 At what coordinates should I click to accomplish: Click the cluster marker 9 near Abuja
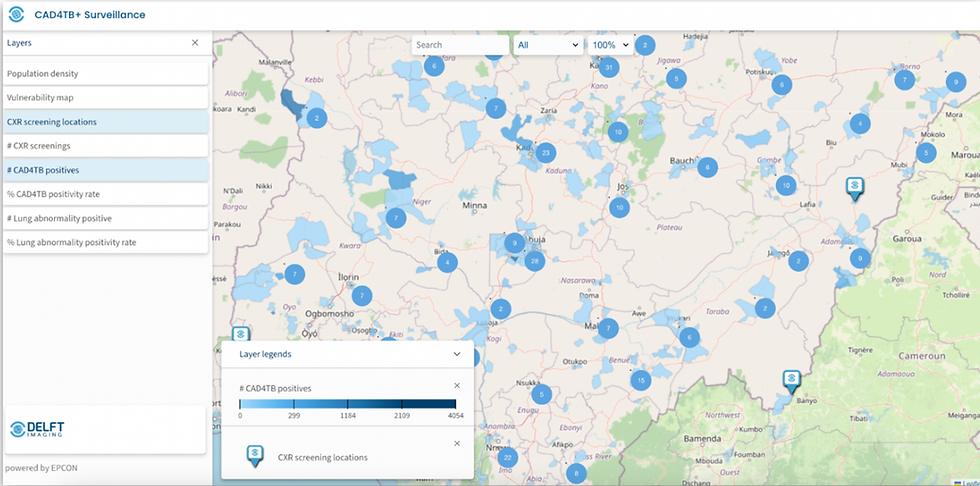click(x=514, y=242)
